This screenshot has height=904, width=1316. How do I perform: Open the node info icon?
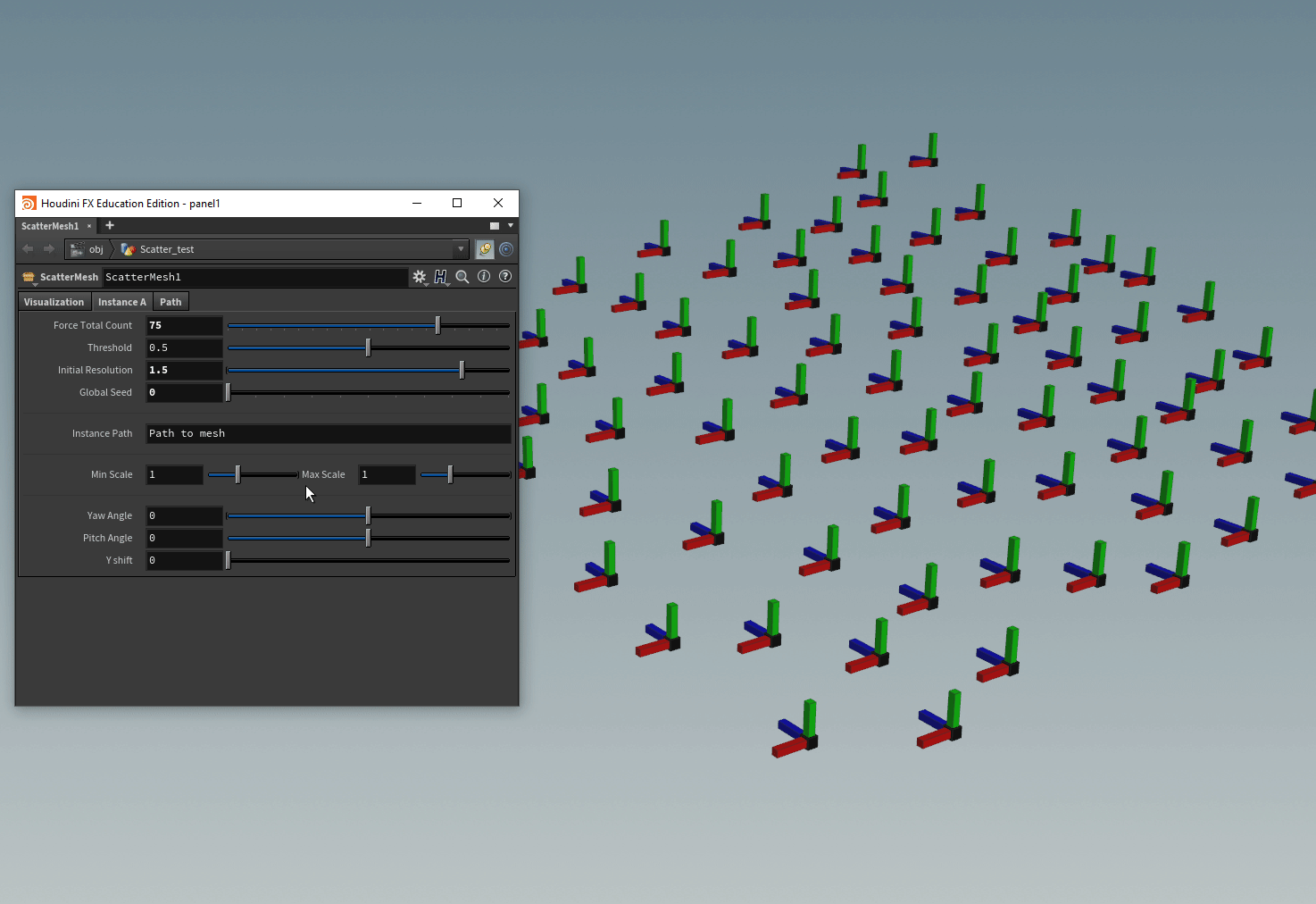[483, 276]
